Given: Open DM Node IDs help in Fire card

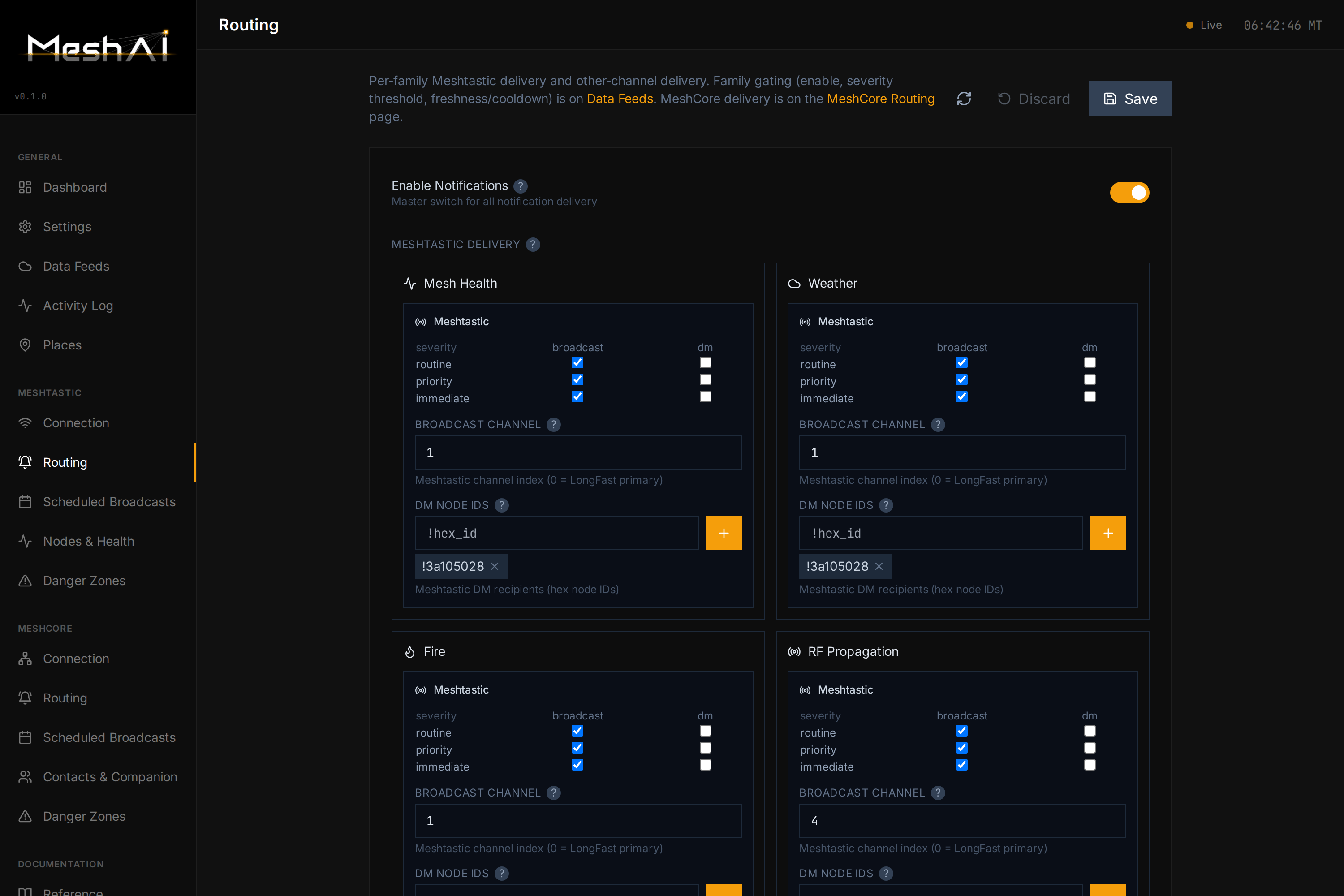Looking at the screenshot, I should pyautogui.click(x=501, y=873).
